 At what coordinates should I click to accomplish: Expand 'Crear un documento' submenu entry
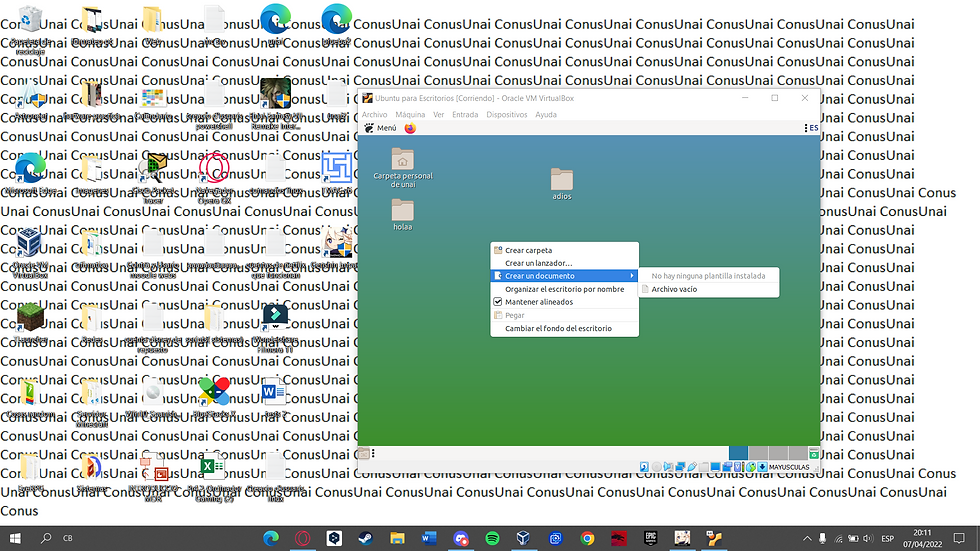pyautogui.click(x=564, y=276)
